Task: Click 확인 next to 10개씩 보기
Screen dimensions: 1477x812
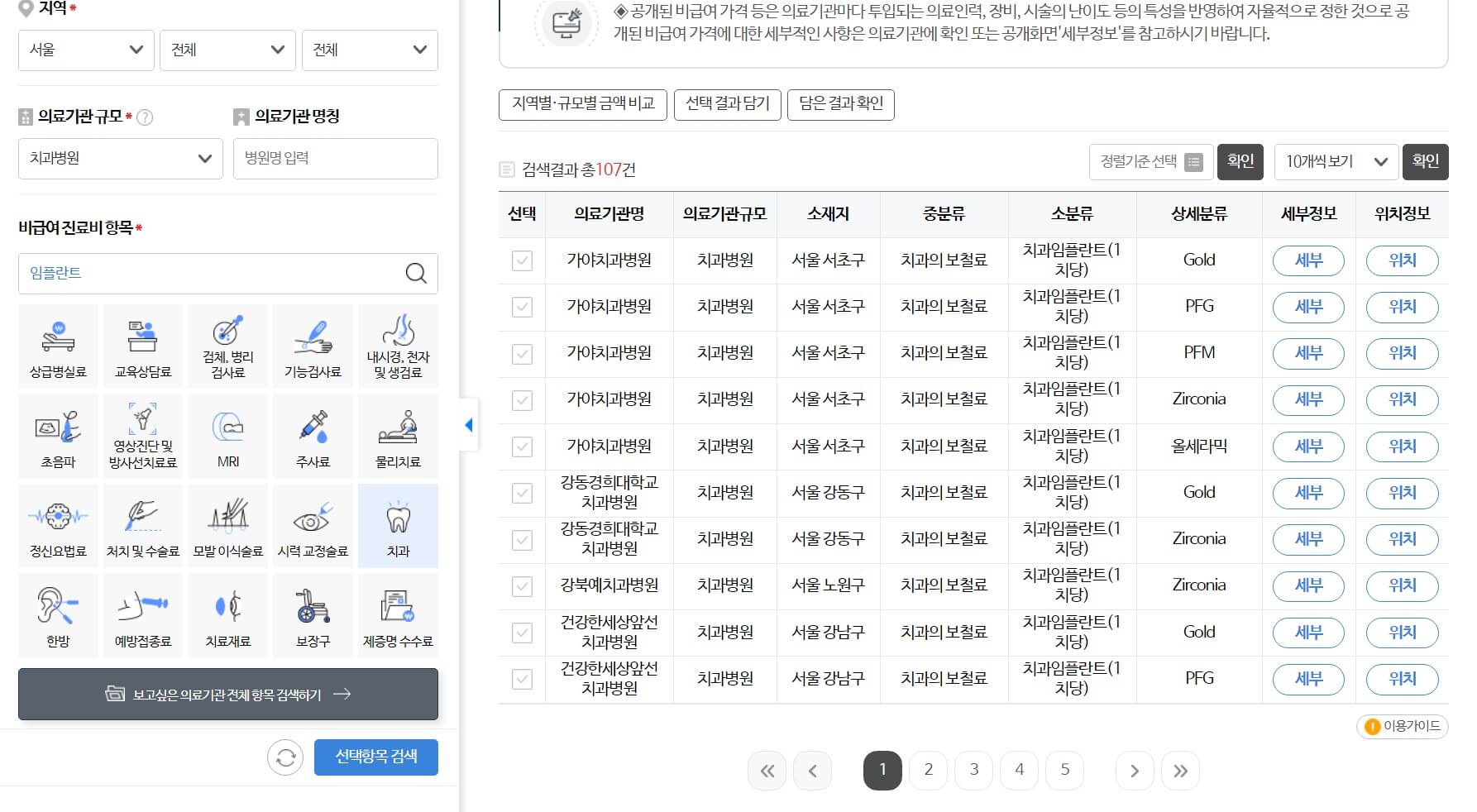Action: [x=1425, y=162]
